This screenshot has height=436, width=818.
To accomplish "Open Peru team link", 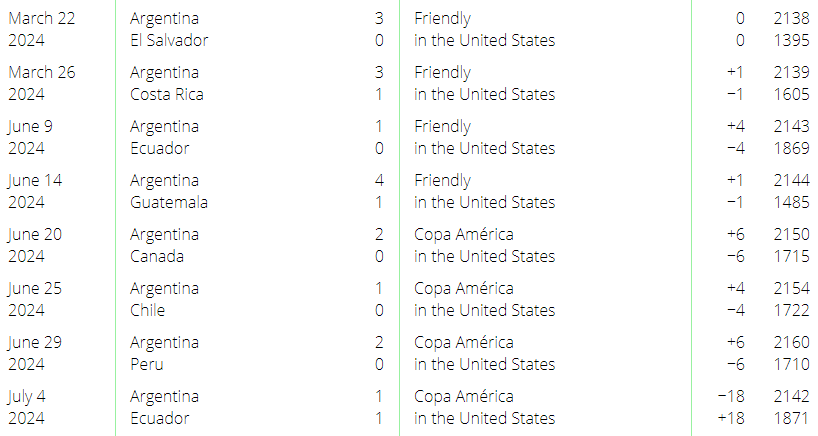I will point(147,365).
